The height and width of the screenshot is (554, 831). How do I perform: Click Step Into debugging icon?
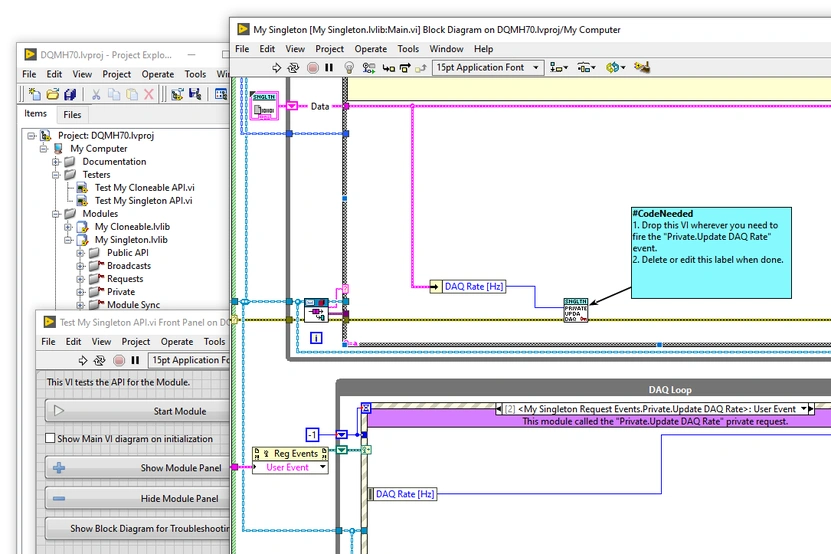(388, 68)
